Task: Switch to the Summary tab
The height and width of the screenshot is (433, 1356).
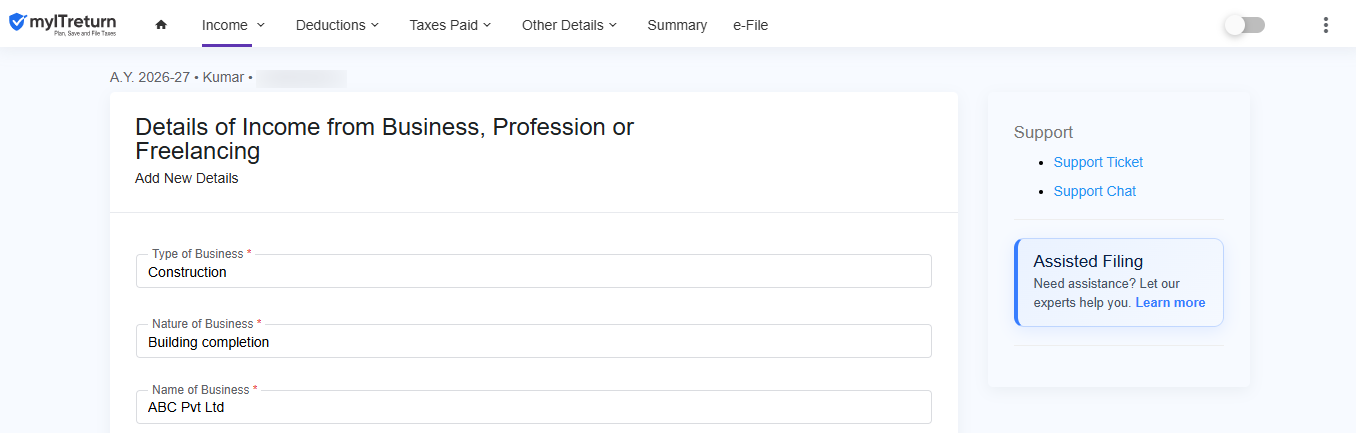Action: [x=677, y=25]
